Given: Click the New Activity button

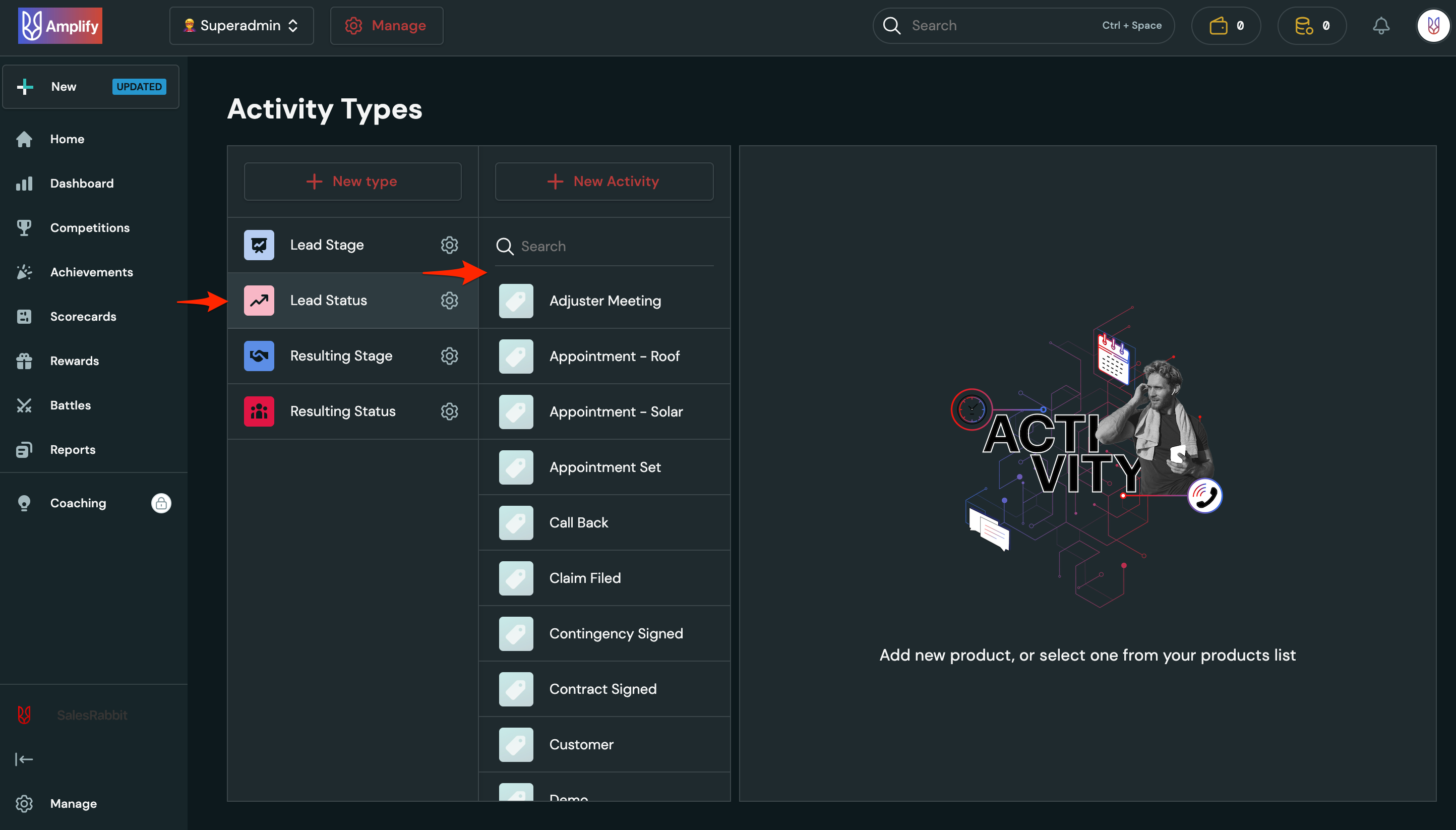Looking at the screenshot, I should click(x=603, y=181).
